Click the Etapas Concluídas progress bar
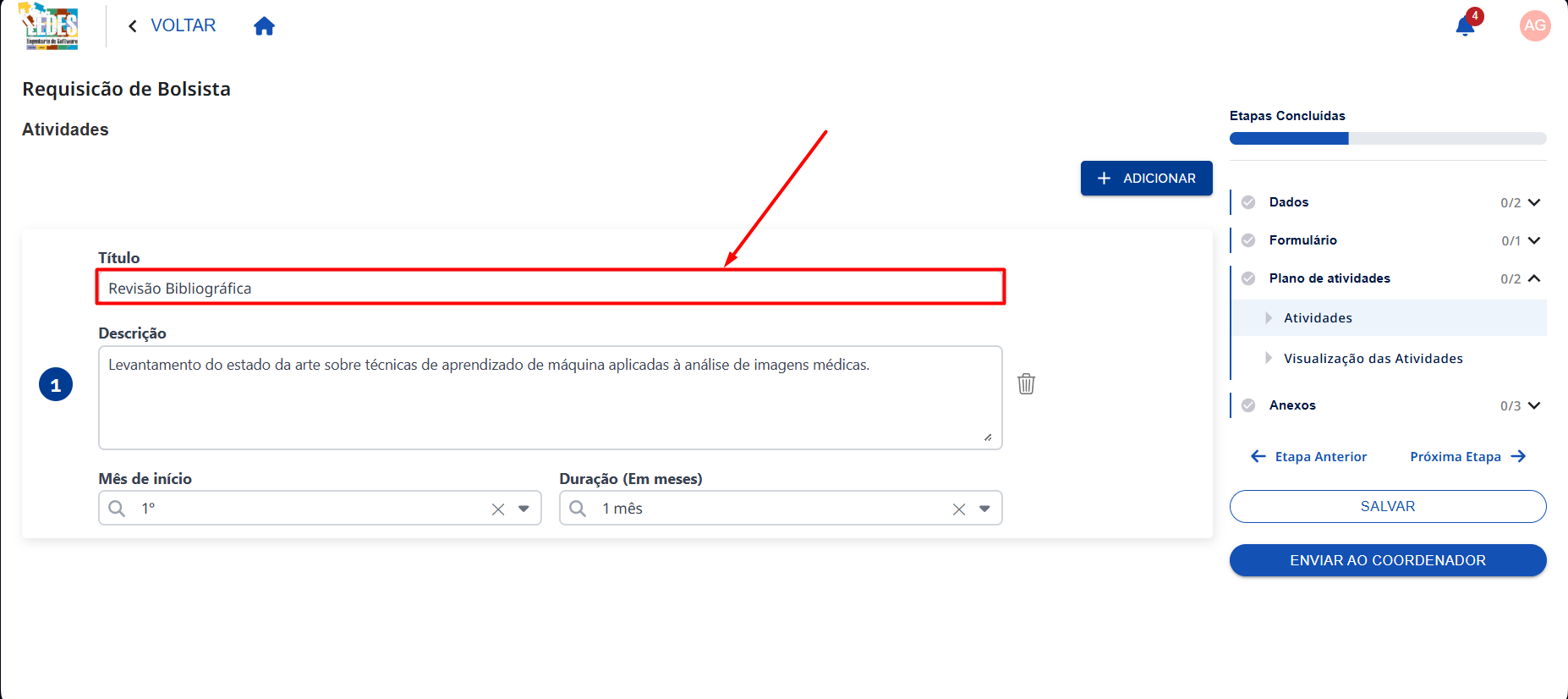This screenshot has width=1568, height=699. [1388, 139]
